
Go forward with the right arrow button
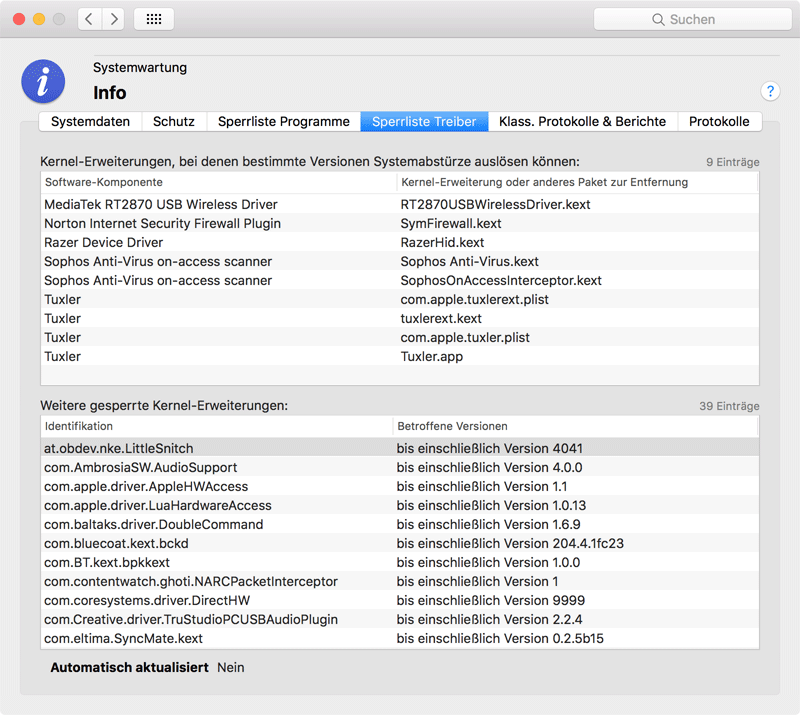pos(113,19)
